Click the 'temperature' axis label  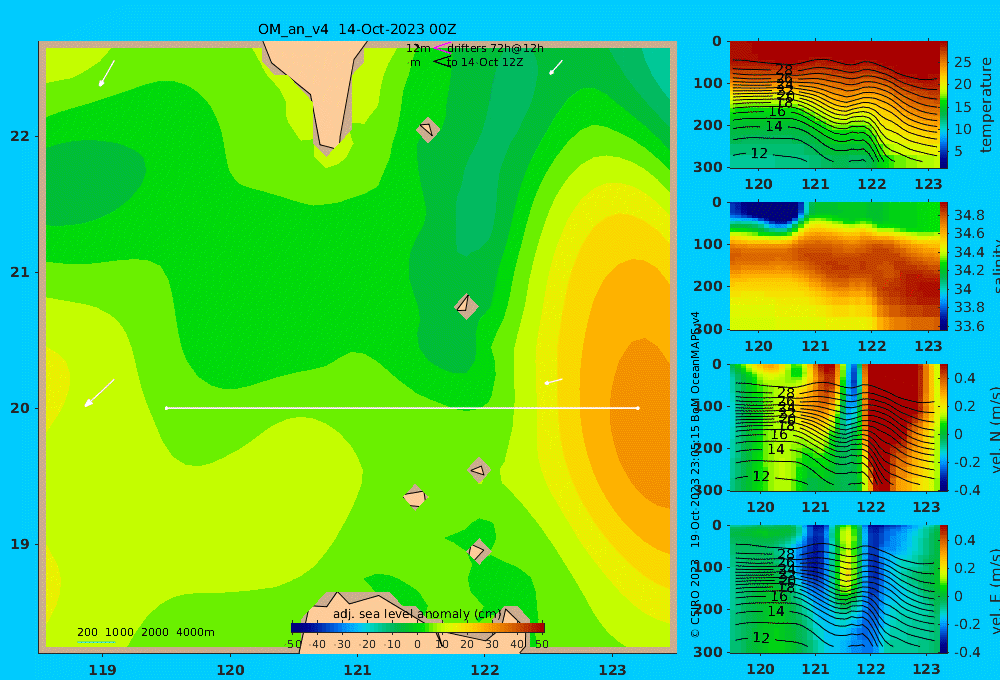986,105
